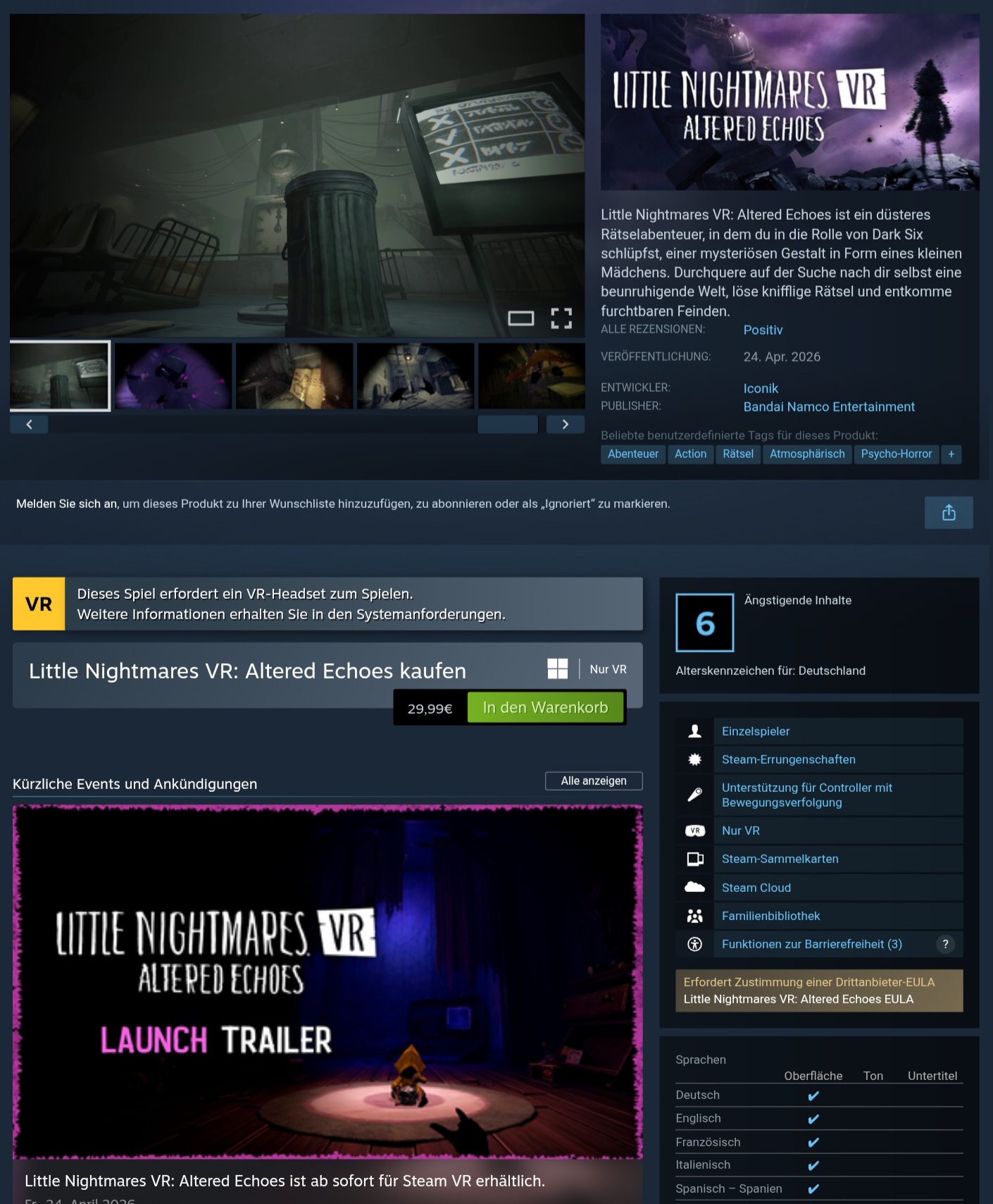The height and width of the screenshot is (1204, 993).
Task: Click the VR headset required notice text
Action: point(292,604)
